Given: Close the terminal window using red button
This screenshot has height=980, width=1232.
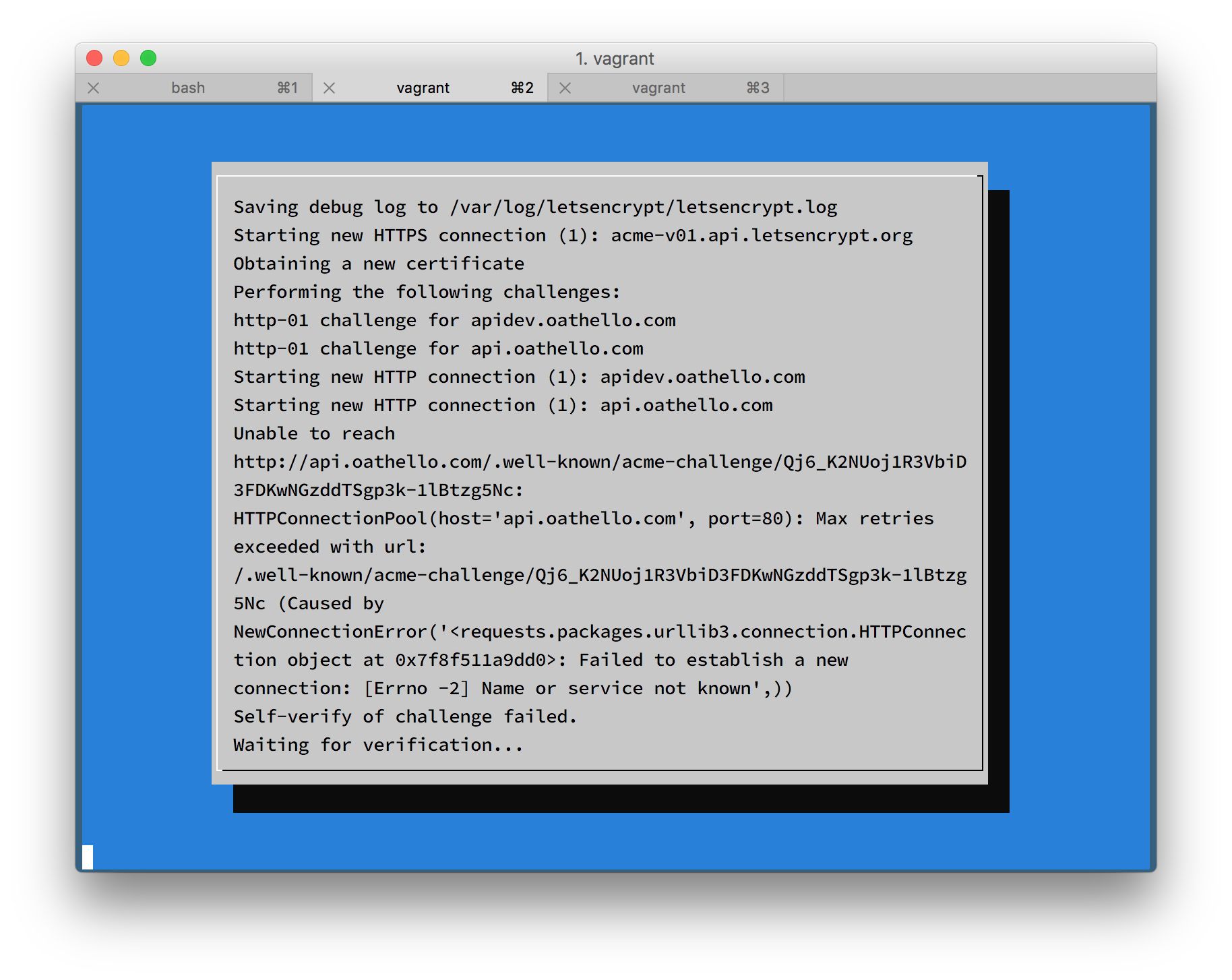Looking at the screenshot, I should point(94,59).
